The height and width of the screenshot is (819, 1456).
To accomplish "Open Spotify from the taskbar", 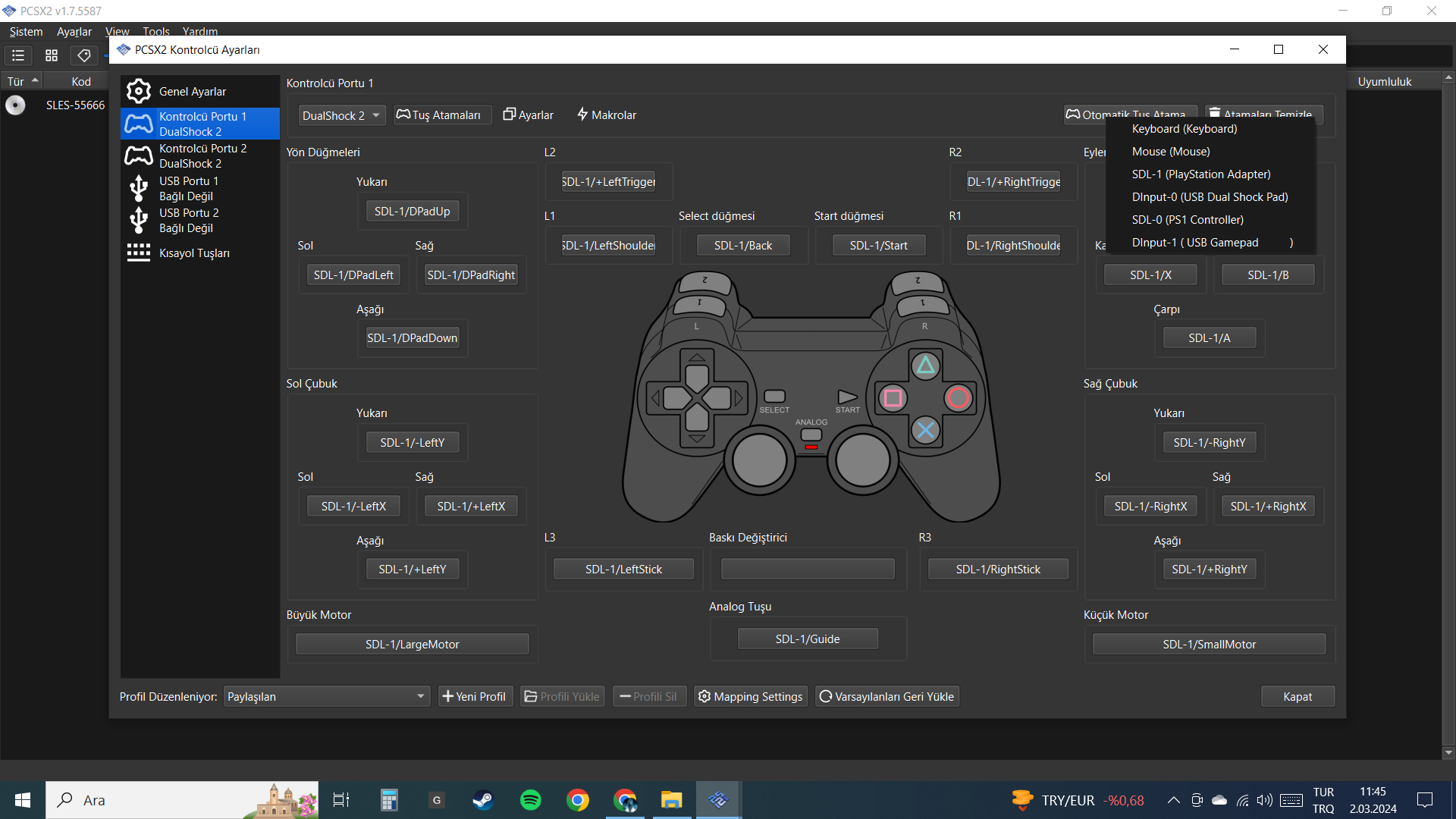I will [x=530, y=799].
